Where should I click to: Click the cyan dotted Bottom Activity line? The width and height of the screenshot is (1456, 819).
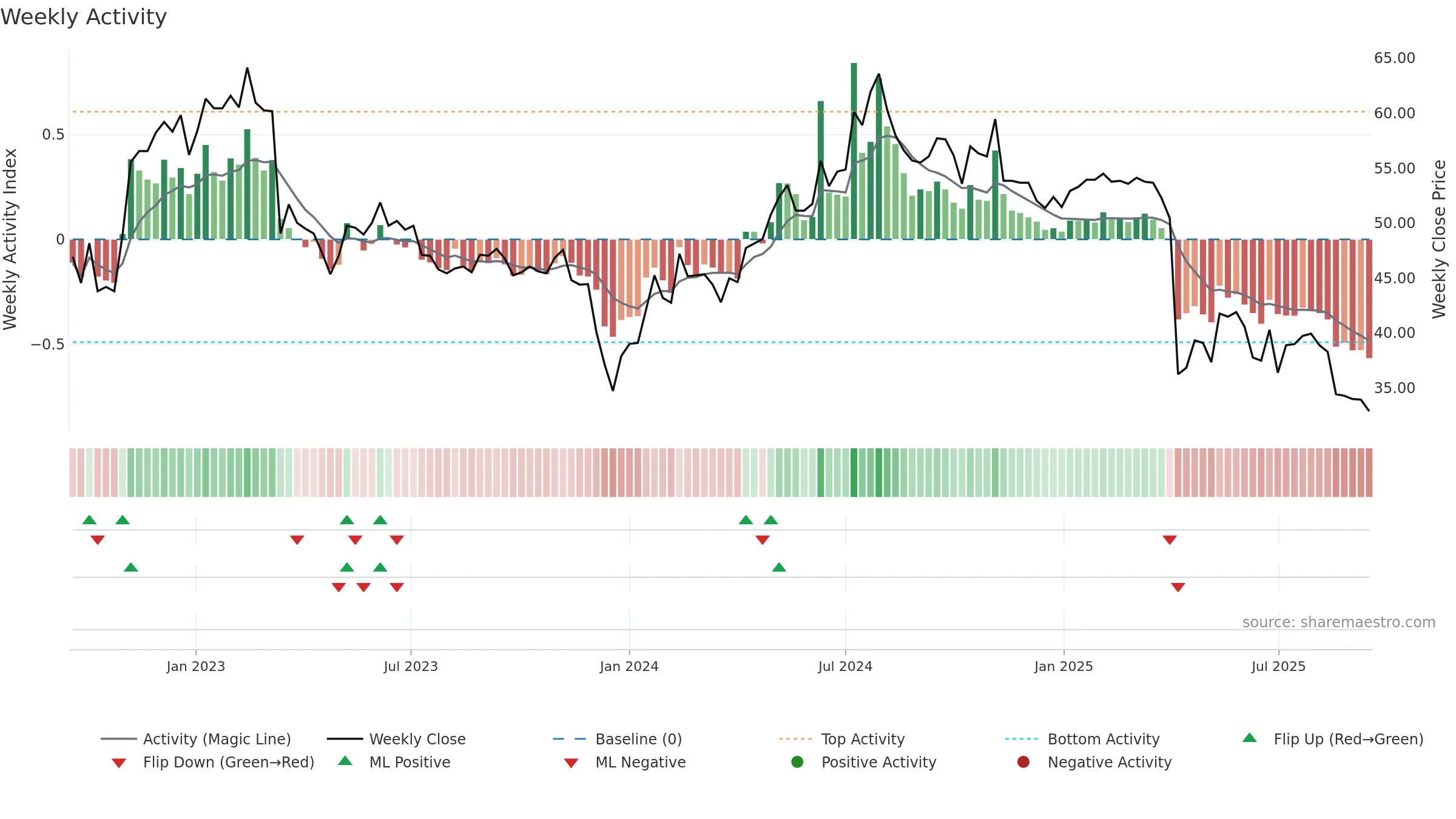point(721,342)
